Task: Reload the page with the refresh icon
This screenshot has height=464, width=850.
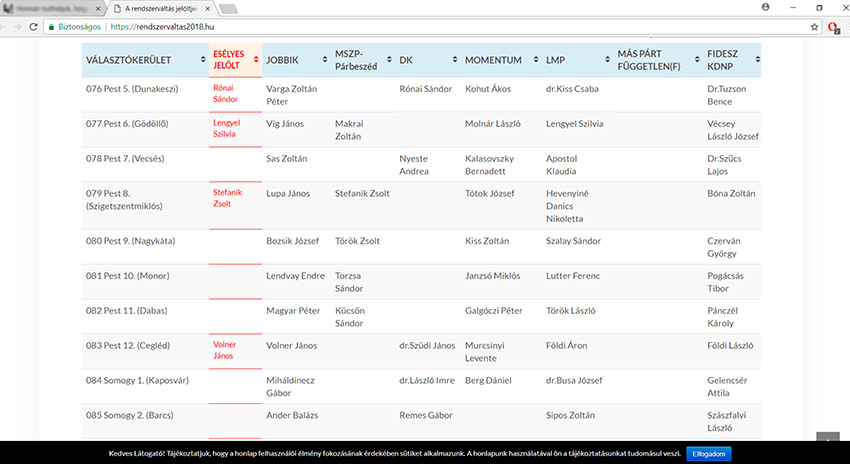Action: 33,27
